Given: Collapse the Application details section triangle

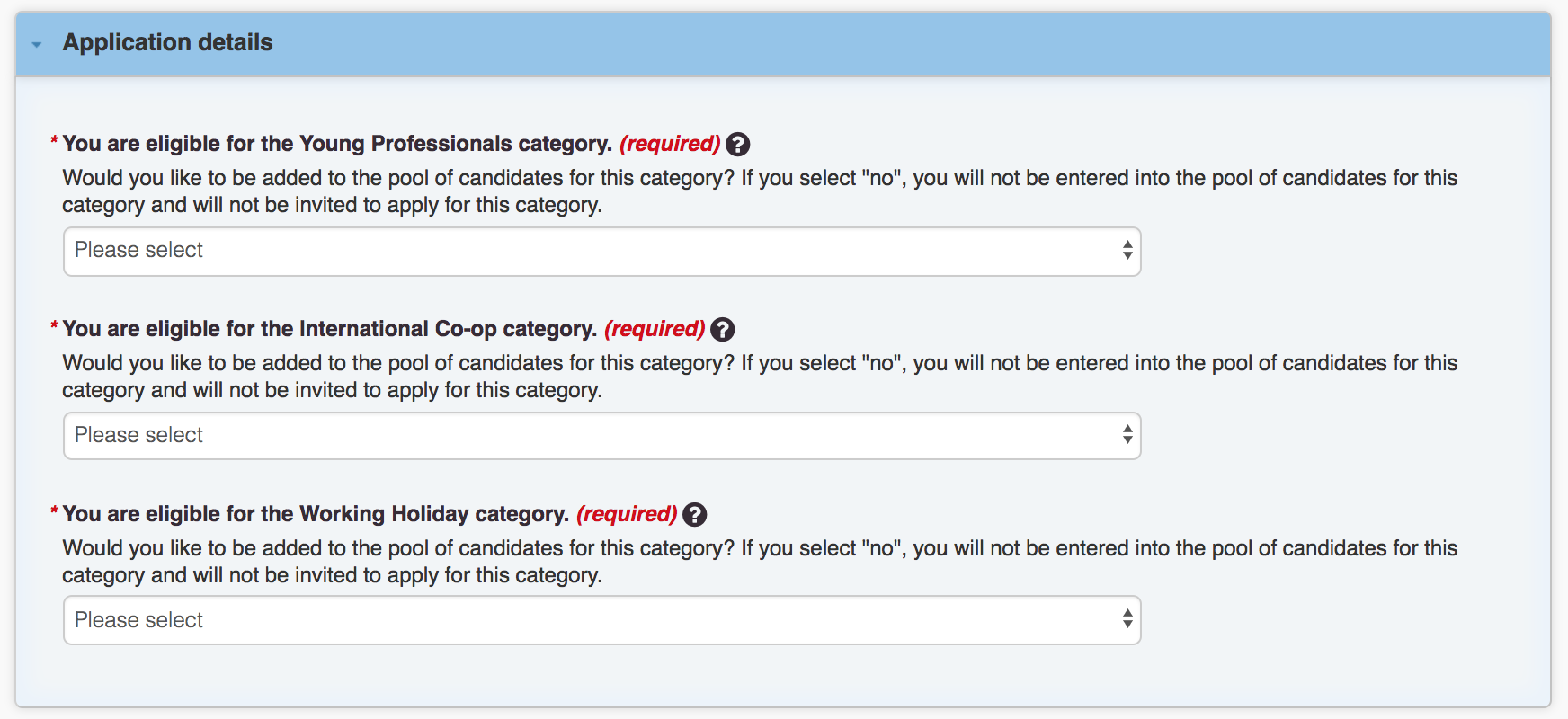Looking at the screenshot, I should click(37, 44).
